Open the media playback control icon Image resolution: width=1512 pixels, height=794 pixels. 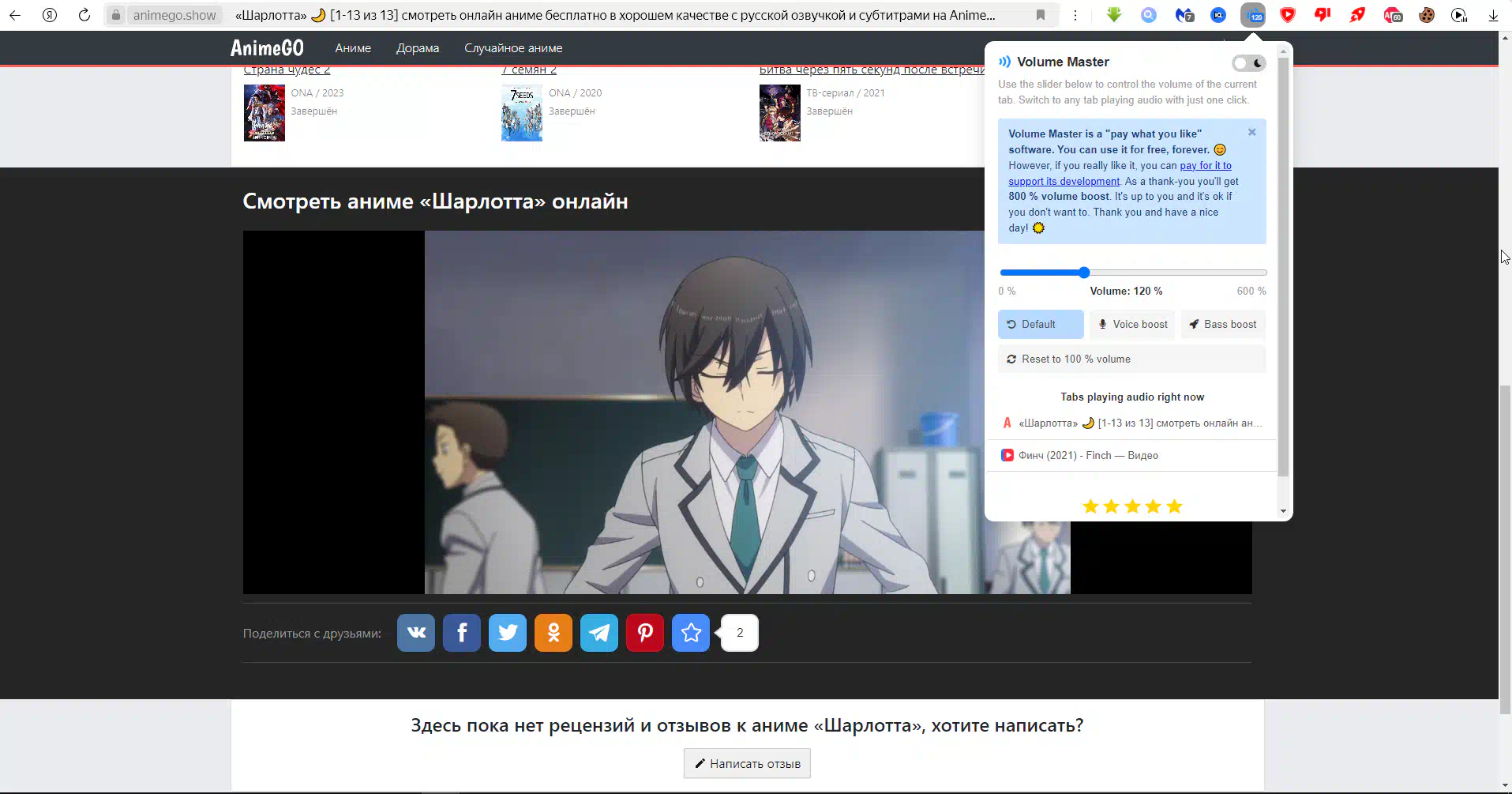point(1459,15)
